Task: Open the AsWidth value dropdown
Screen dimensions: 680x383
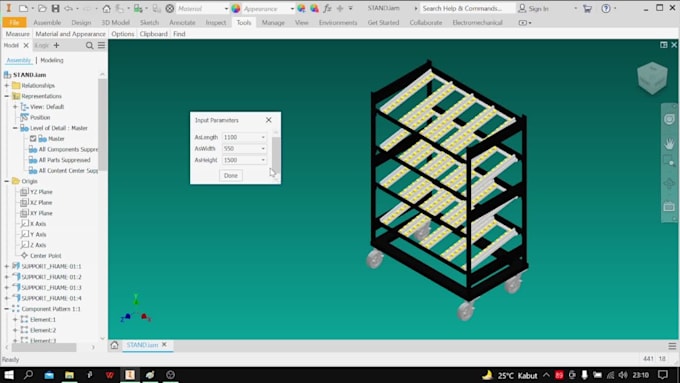Action: click(263, 148)
